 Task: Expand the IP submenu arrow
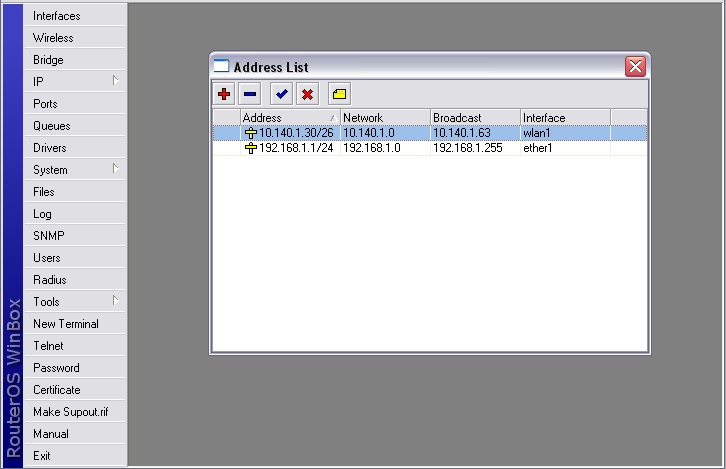point(116,81)
